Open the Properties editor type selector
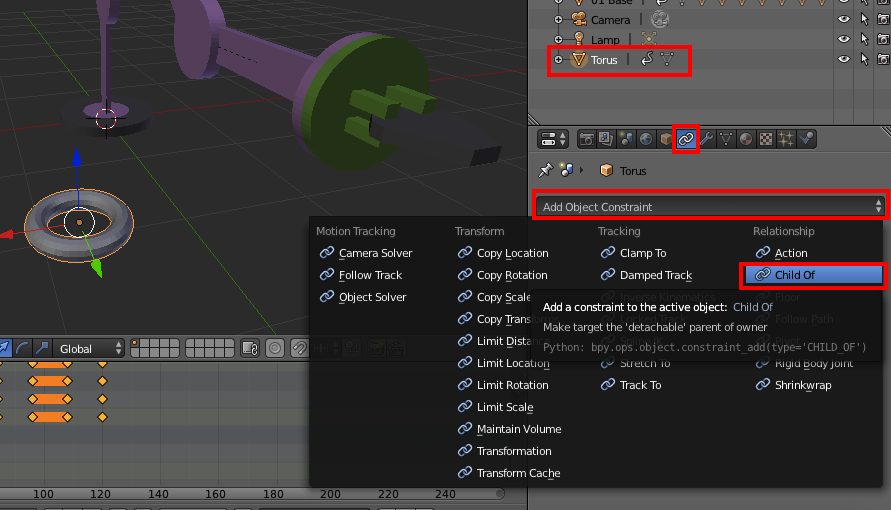The image size is (891, 510). [553, 139]
